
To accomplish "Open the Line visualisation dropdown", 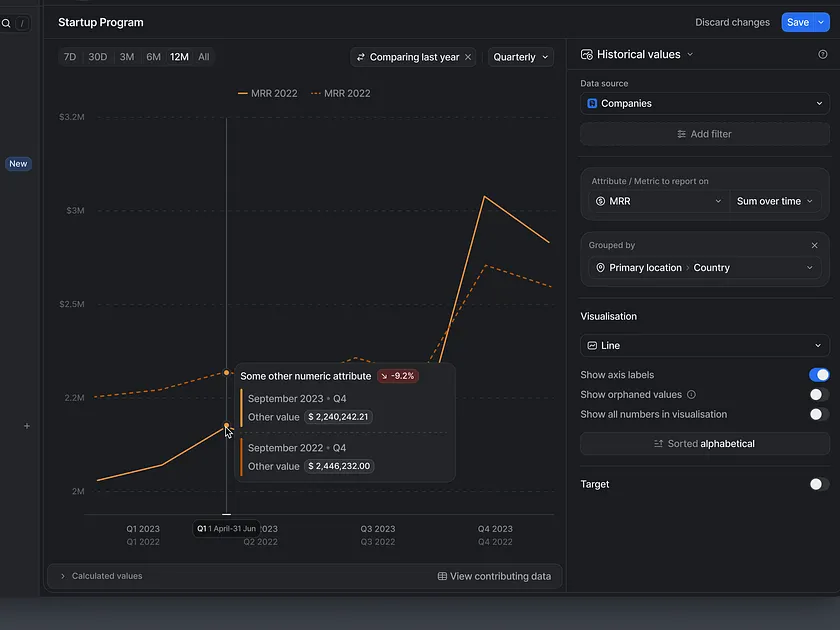I will tap(704, 345).
